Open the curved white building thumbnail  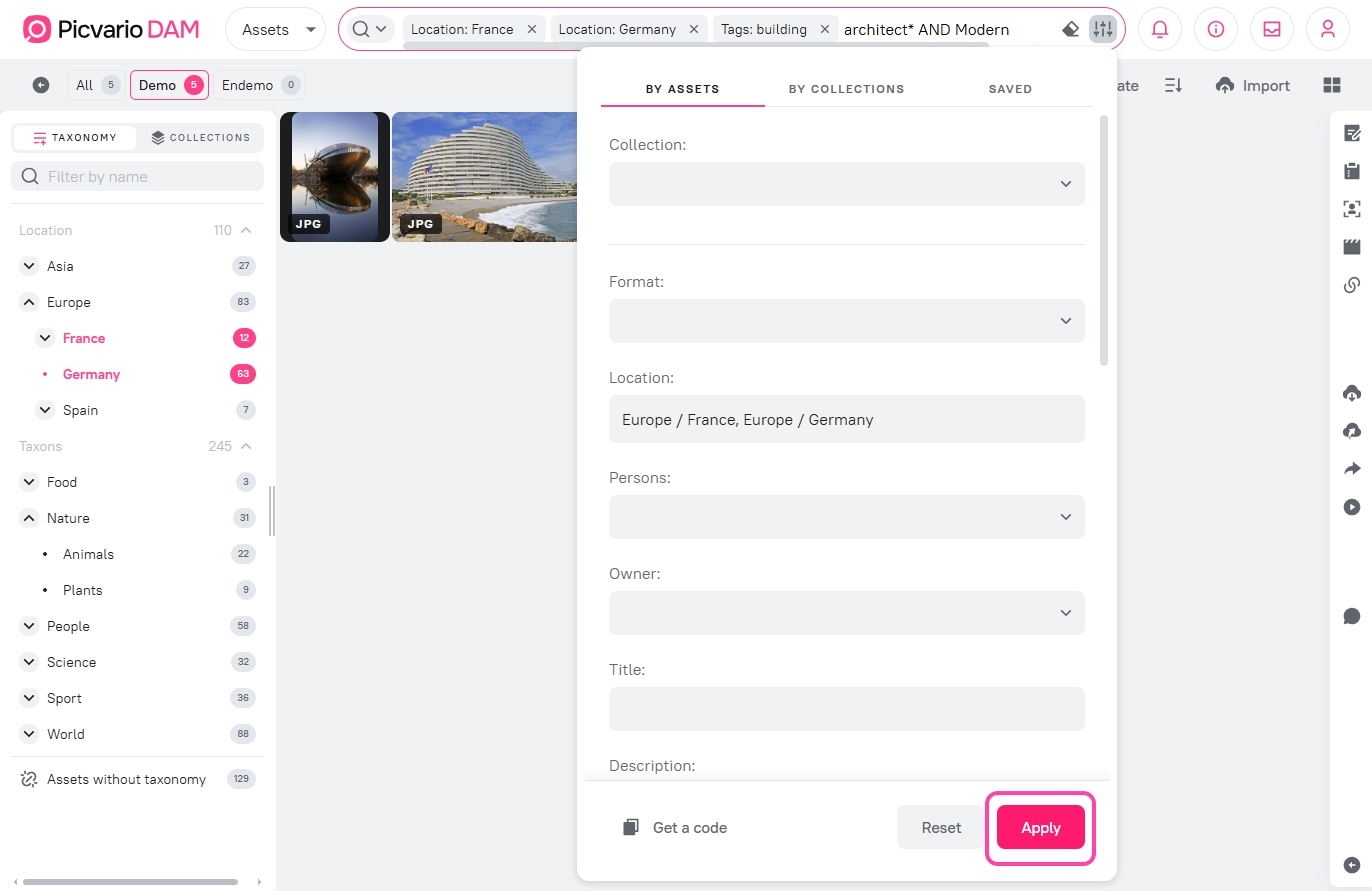click(x=485, y=177)
